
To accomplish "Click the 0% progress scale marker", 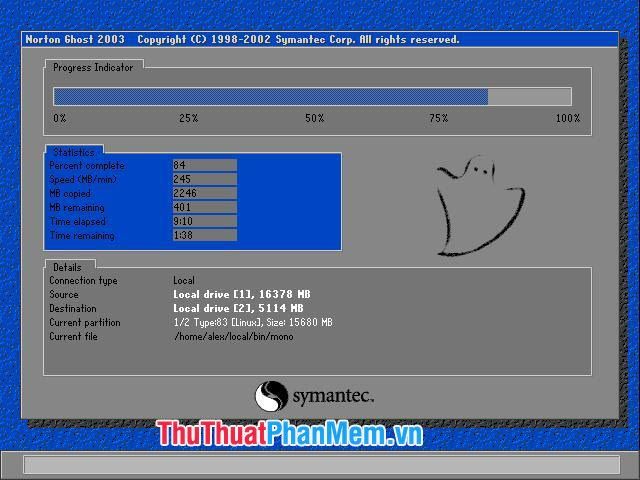I will tap(60, 118).
